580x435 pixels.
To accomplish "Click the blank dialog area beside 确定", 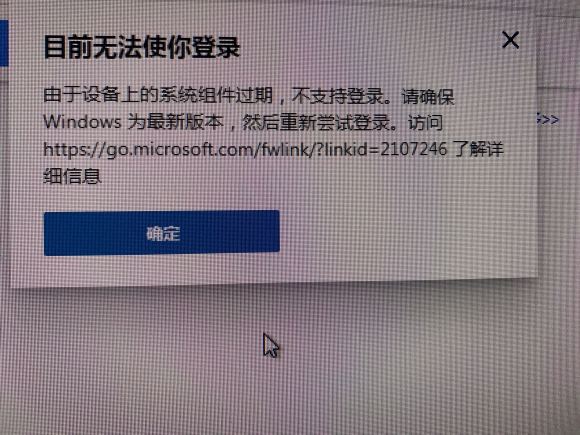I will click(x=407, y=233).
